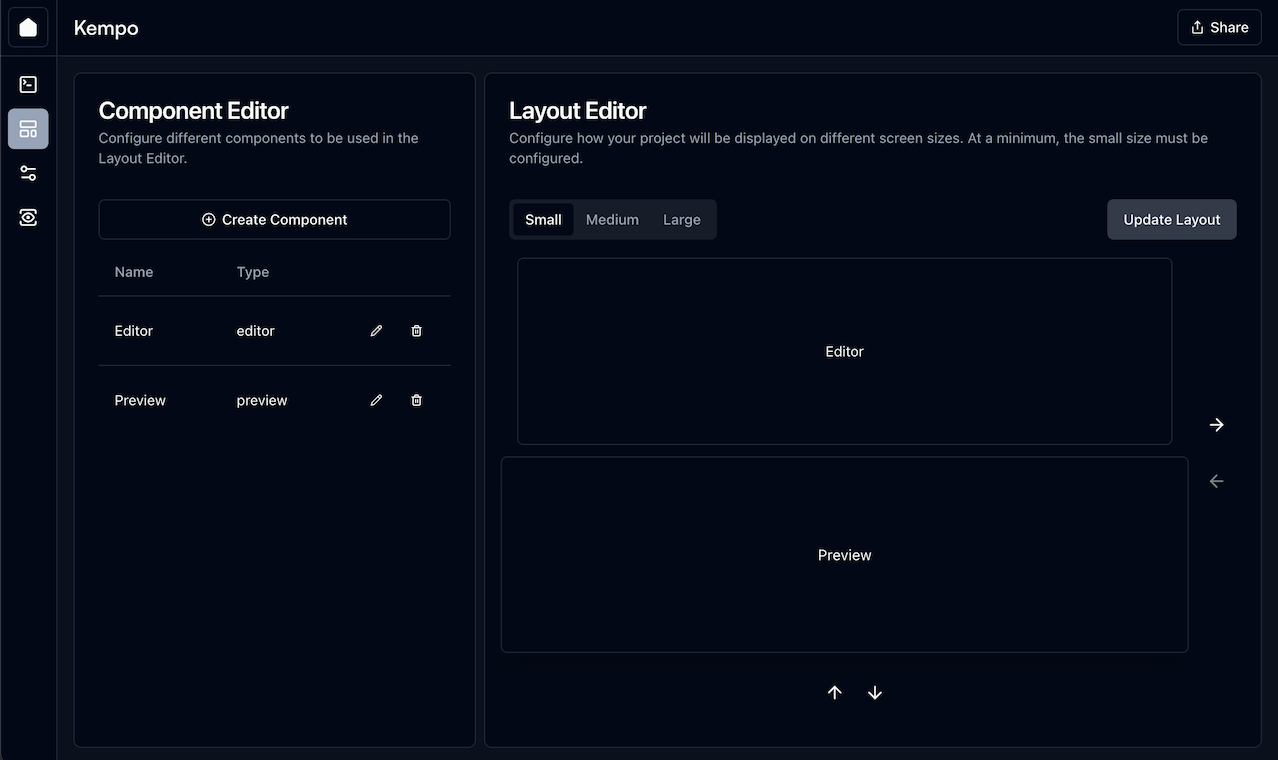Viewport: 1278px width, 760px height.
Task: Click the down arrow below the layout
Action: [875, 693]
